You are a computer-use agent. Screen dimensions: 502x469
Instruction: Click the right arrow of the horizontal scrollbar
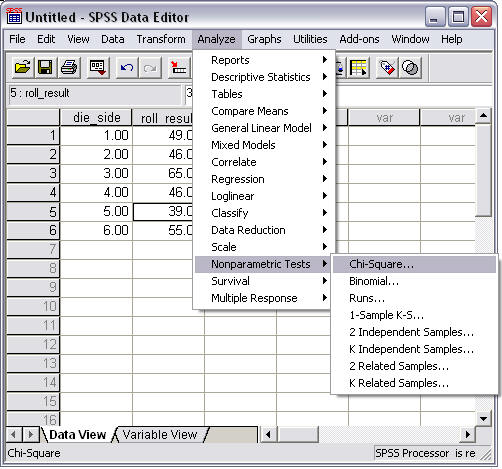pyautogui.click(x=467, y=434)
